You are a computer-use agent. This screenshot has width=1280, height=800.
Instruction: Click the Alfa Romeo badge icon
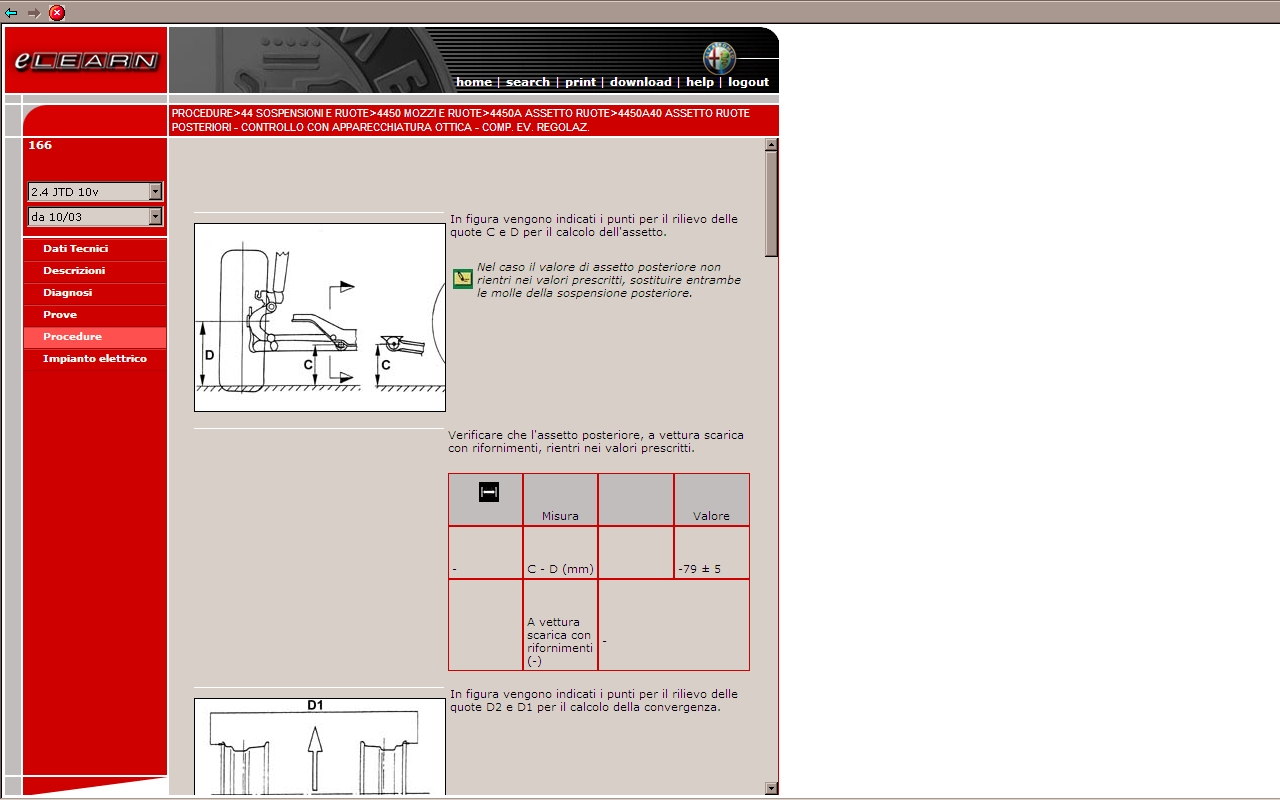coord(718,58)
